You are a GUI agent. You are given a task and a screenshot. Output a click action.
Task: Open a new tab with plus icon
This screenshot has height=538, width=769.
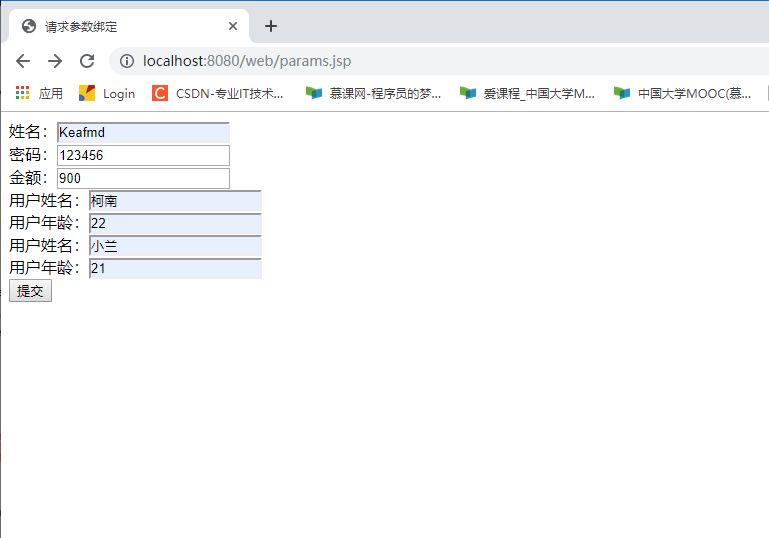(x=271, y=26)
